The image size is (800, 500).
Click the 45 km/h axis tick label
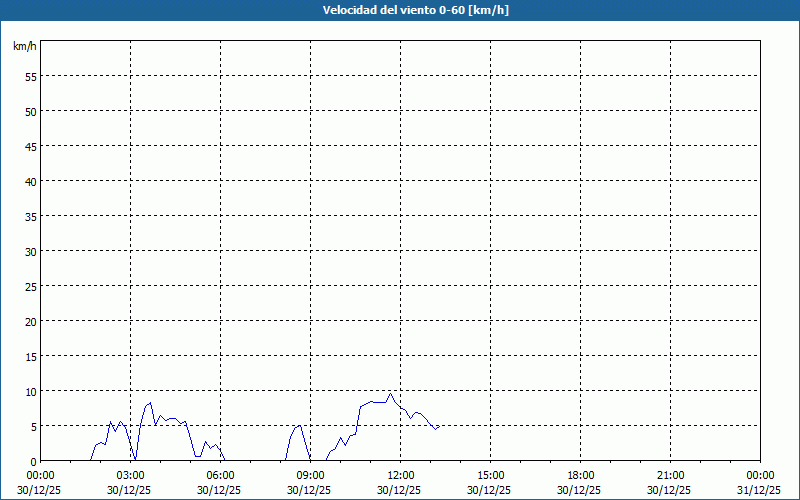(x=30, y=146)
